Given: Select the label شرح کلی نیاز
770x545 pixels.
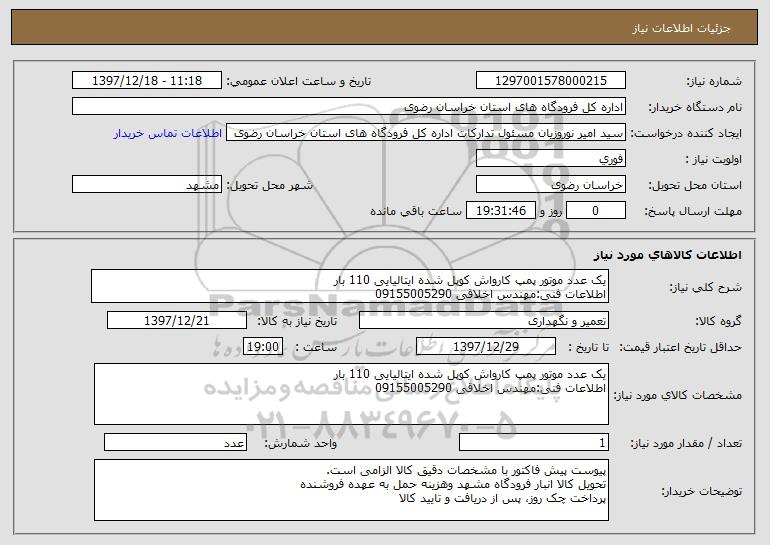Looking at the screenshot, I should pos(706,287).
